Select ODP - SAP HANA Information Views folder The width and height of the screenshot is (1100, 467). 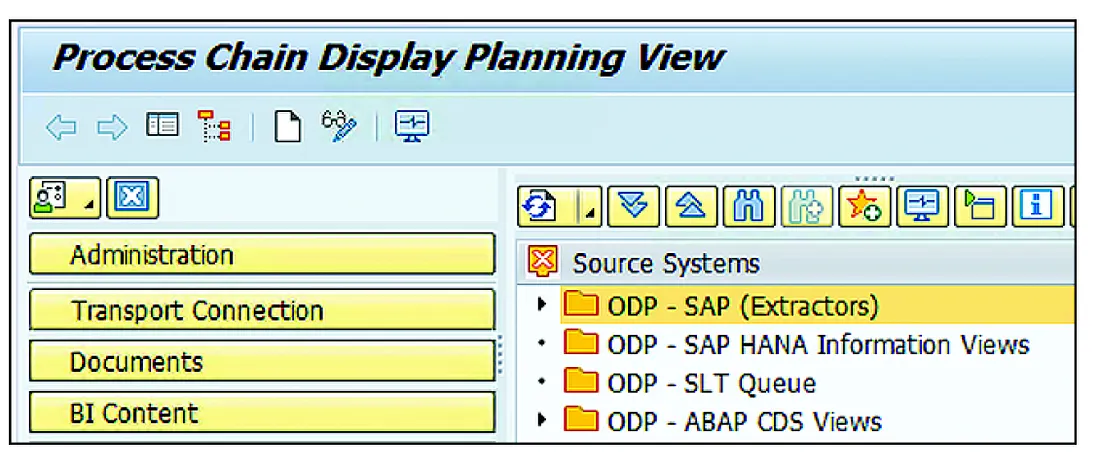(818, 345)
